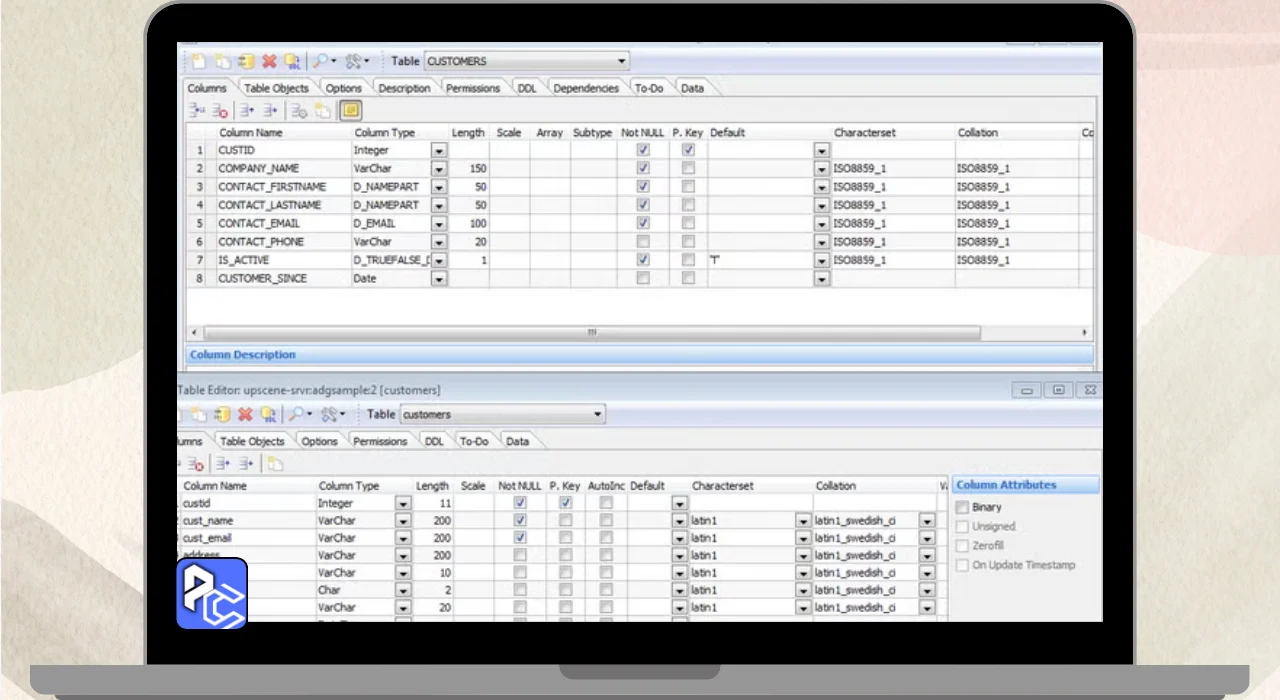Open the DDL tab in the lower editor
1280x700 pixels.
[x=434, y=441]
